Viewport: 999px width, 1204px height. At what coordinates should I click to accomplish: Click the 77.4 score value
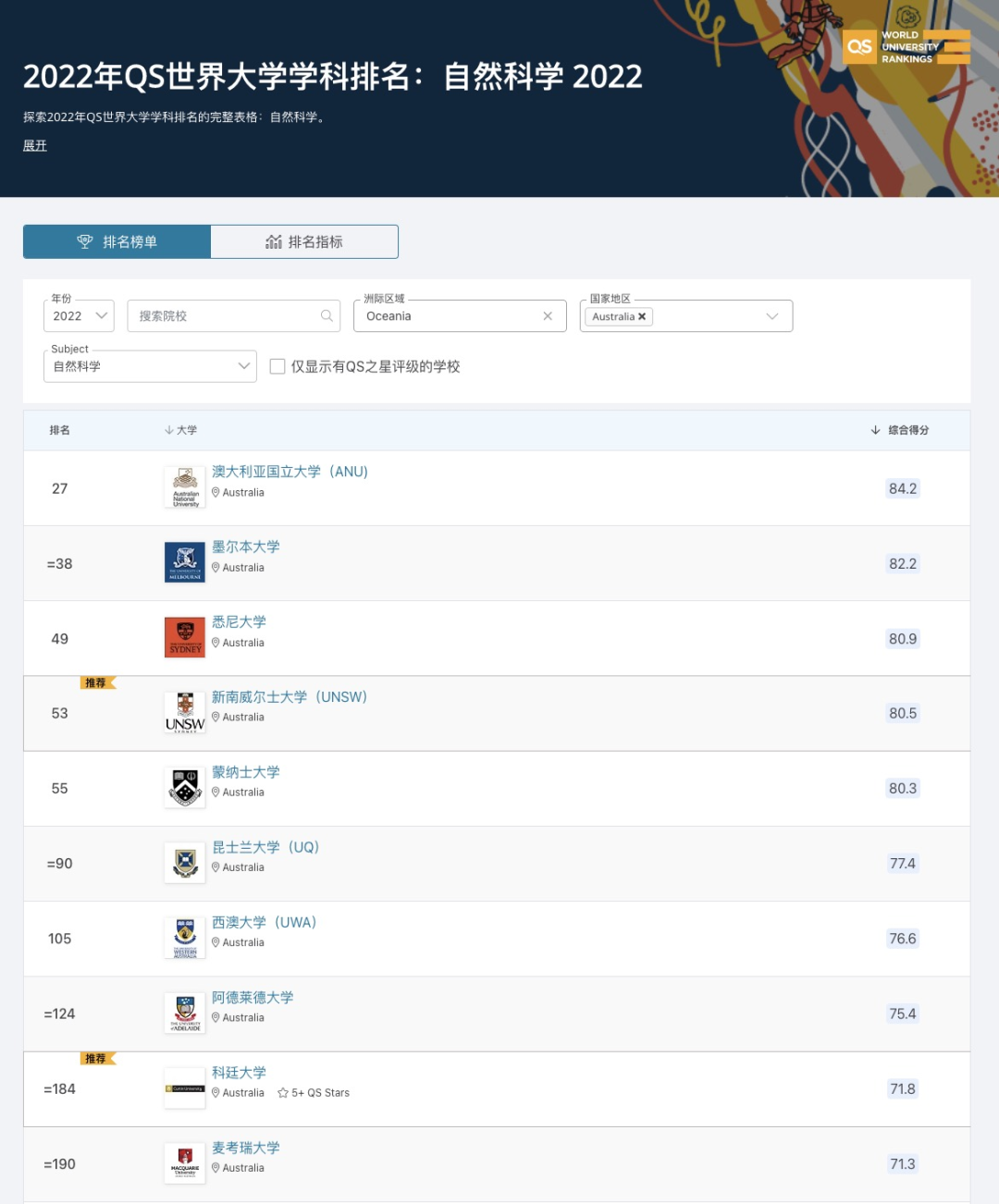[x=903, y=864]
